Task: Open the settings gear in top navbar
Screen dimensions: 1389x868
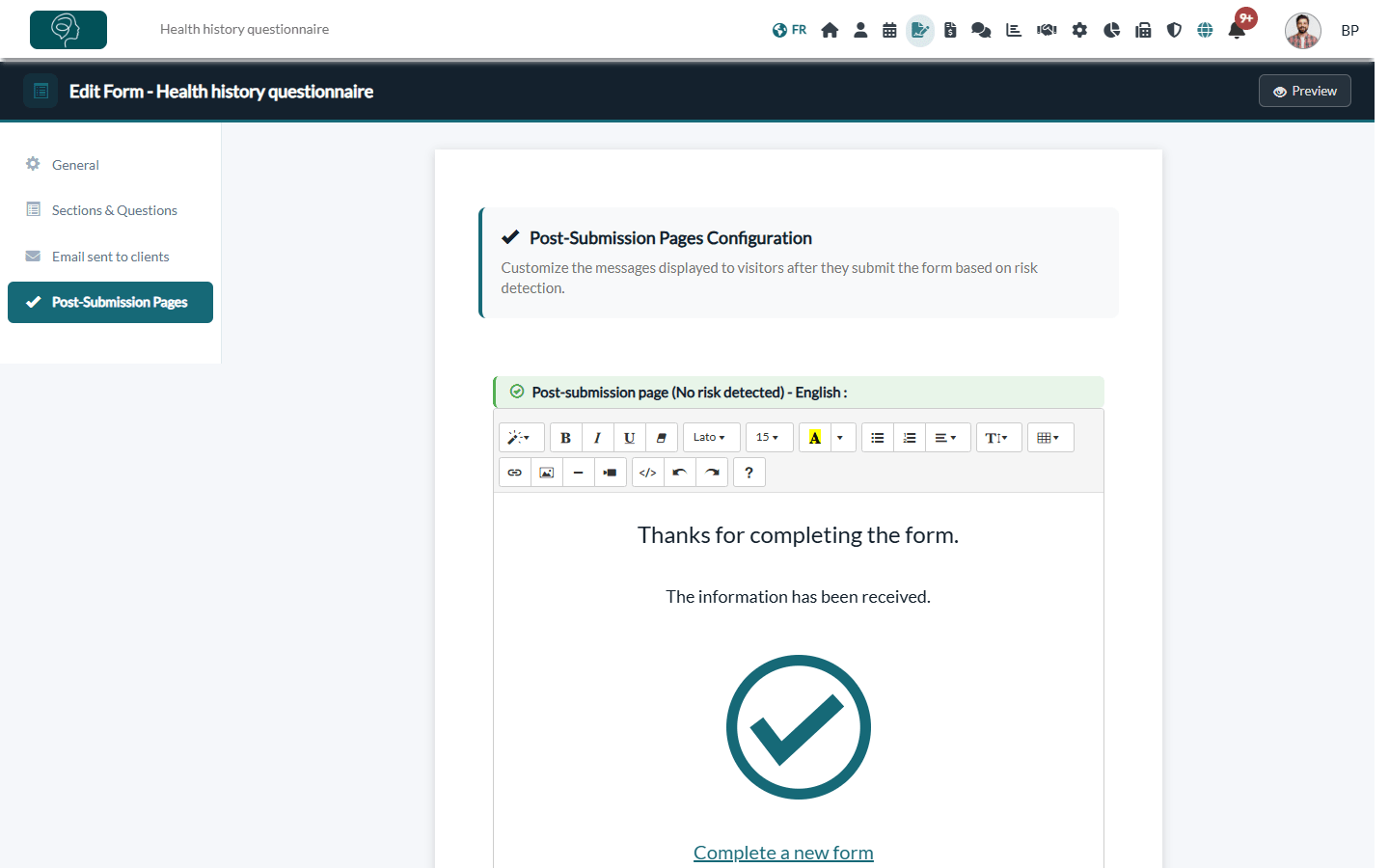Action: pos(1079,30)
